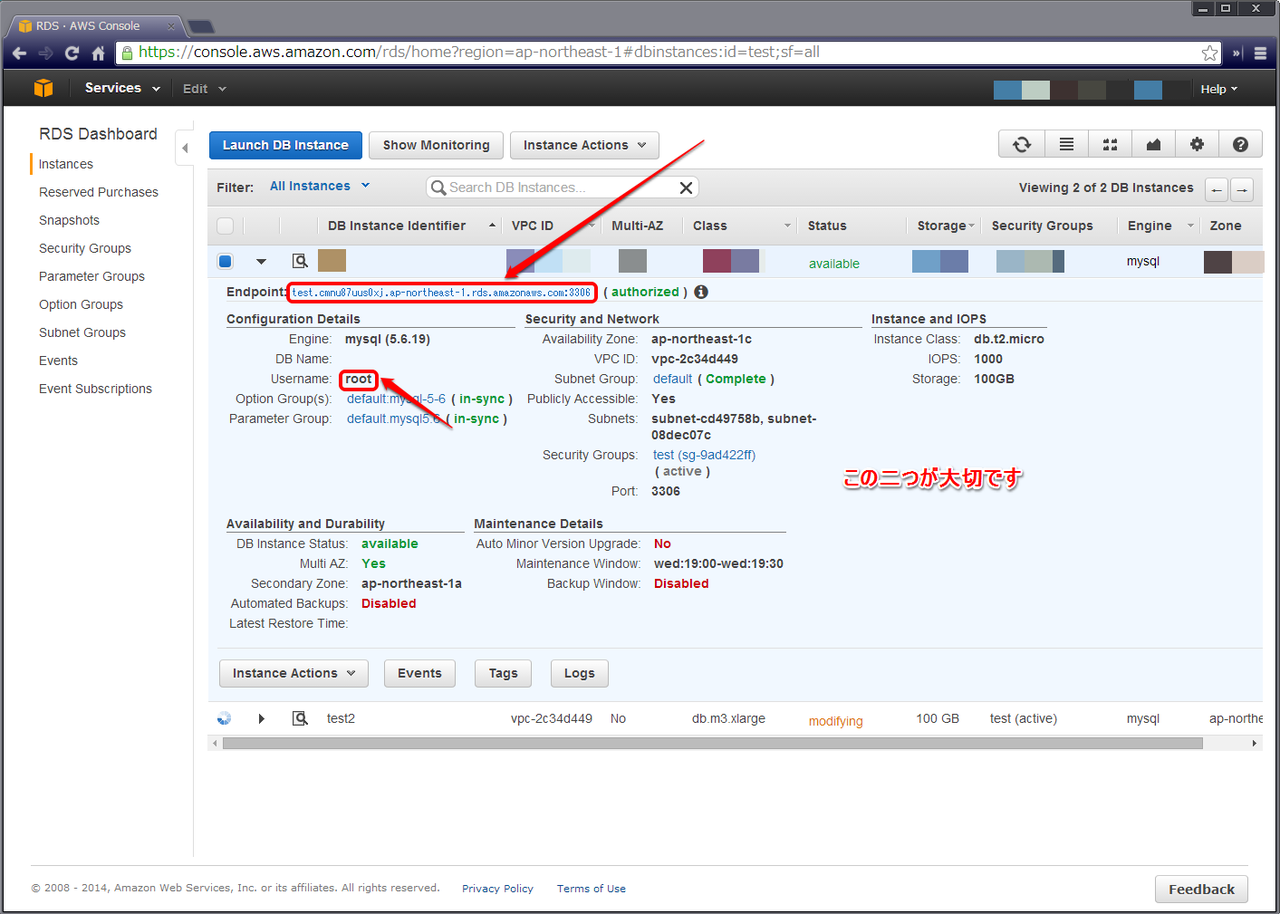Click the AWS orange cube home icon
1280x914 pixels.
(x=43, y=88)
